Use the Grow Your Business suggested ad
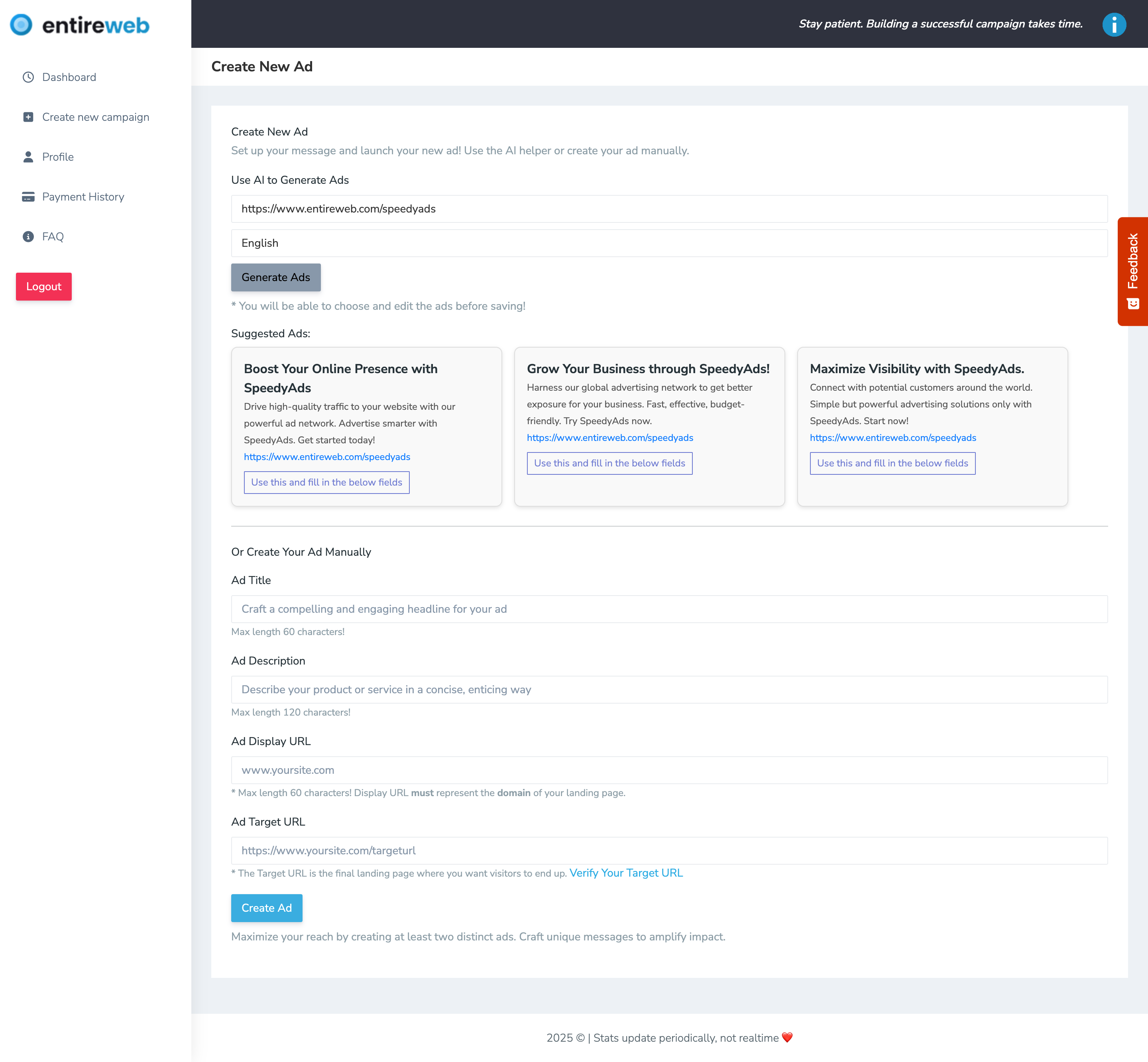Viewport: 1148px width, 1062px height. 609,463
